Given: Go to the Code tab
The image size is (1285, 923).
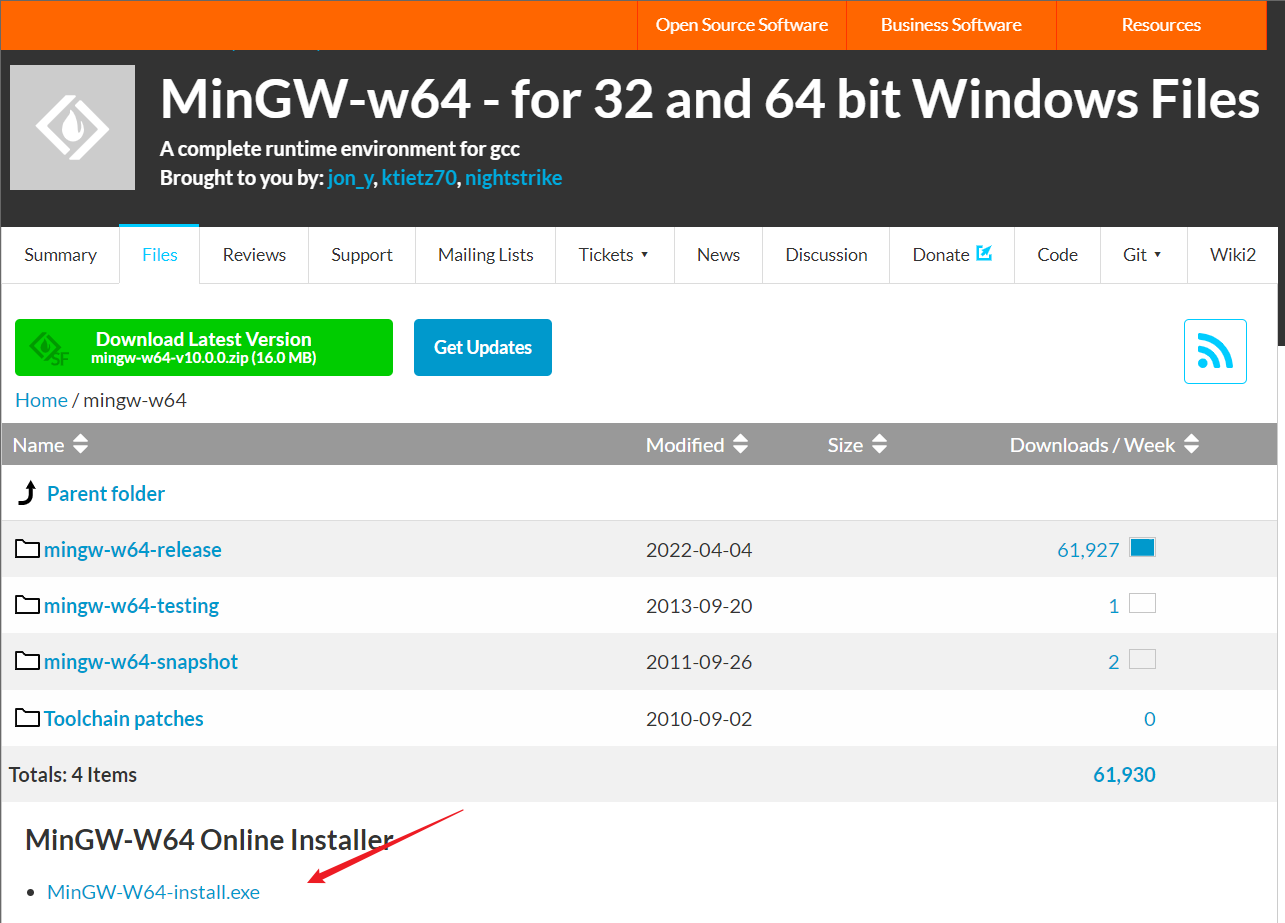Looking at the screenshot, I should 1057,255.
